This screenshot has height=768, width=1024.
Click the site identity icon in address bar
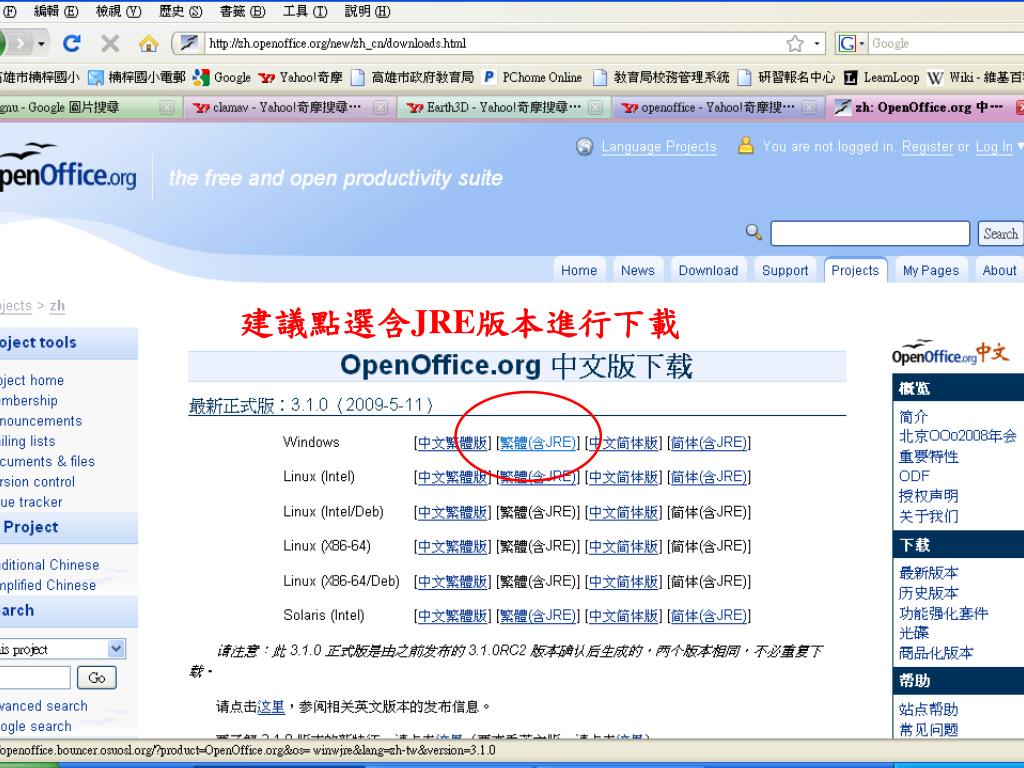189,44
